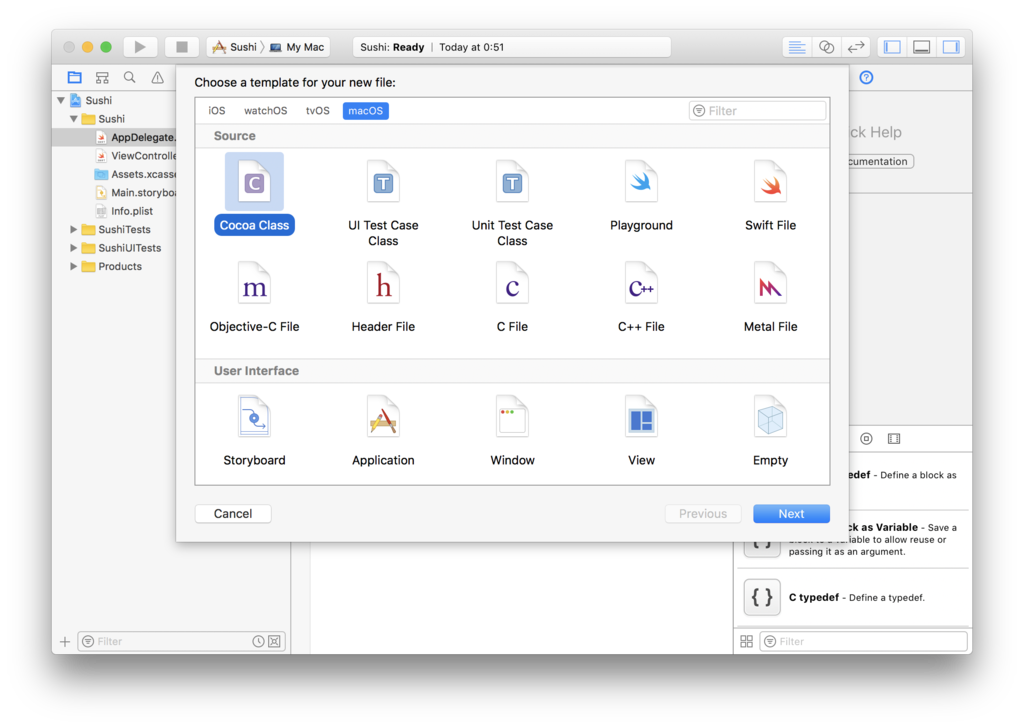Choose the Swift File template

point(770,195)
